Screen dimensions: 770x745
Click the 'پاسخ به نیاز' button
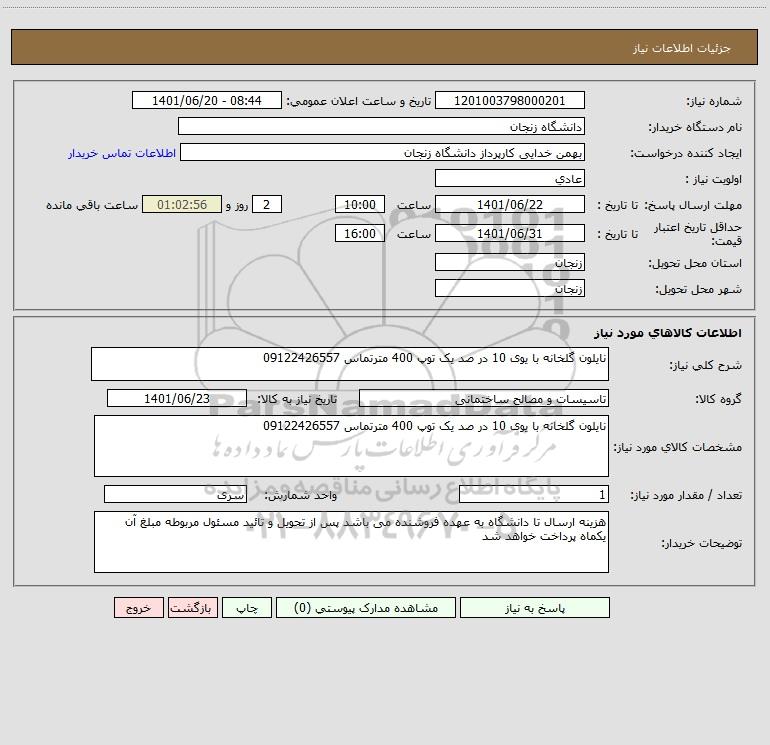pyautogui.click(x=534, y=608)
